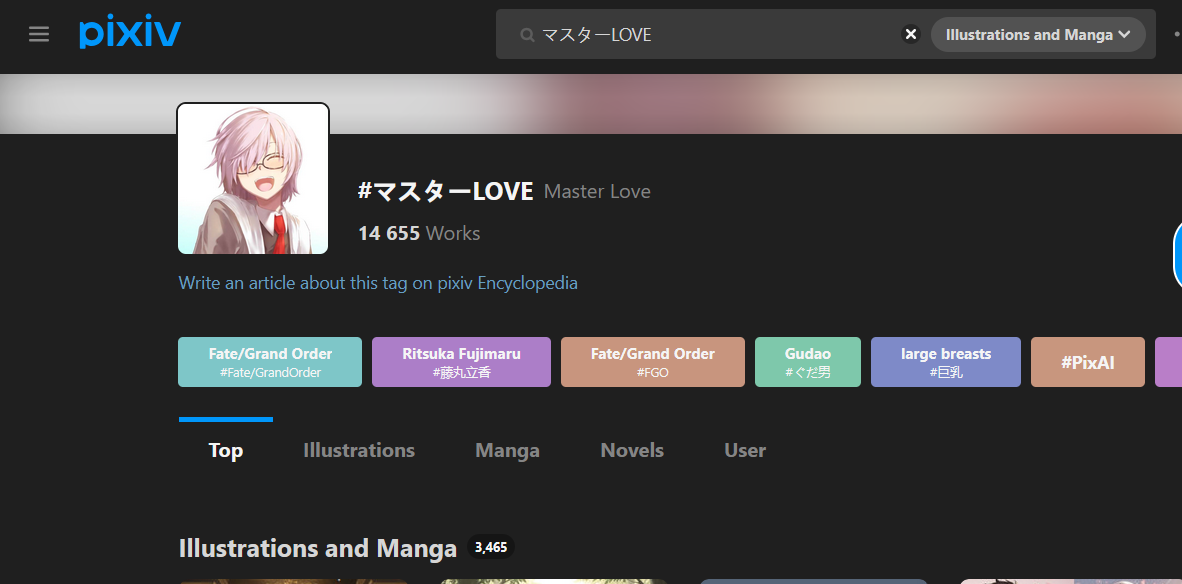Viewport: 1182px width, 584px height.
Task: Go to pixiv home via logo
Action: pyautogui.click(x=130, y=34)
